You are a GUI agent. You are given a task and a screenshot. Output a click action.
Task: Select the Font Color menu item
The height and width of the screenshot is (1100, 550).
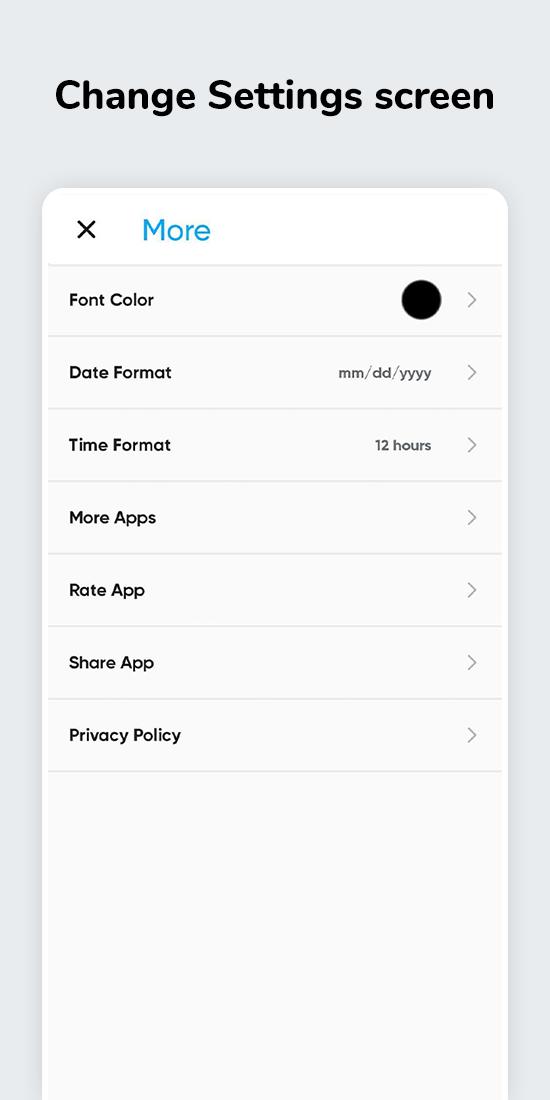click(x=275, y=300)
